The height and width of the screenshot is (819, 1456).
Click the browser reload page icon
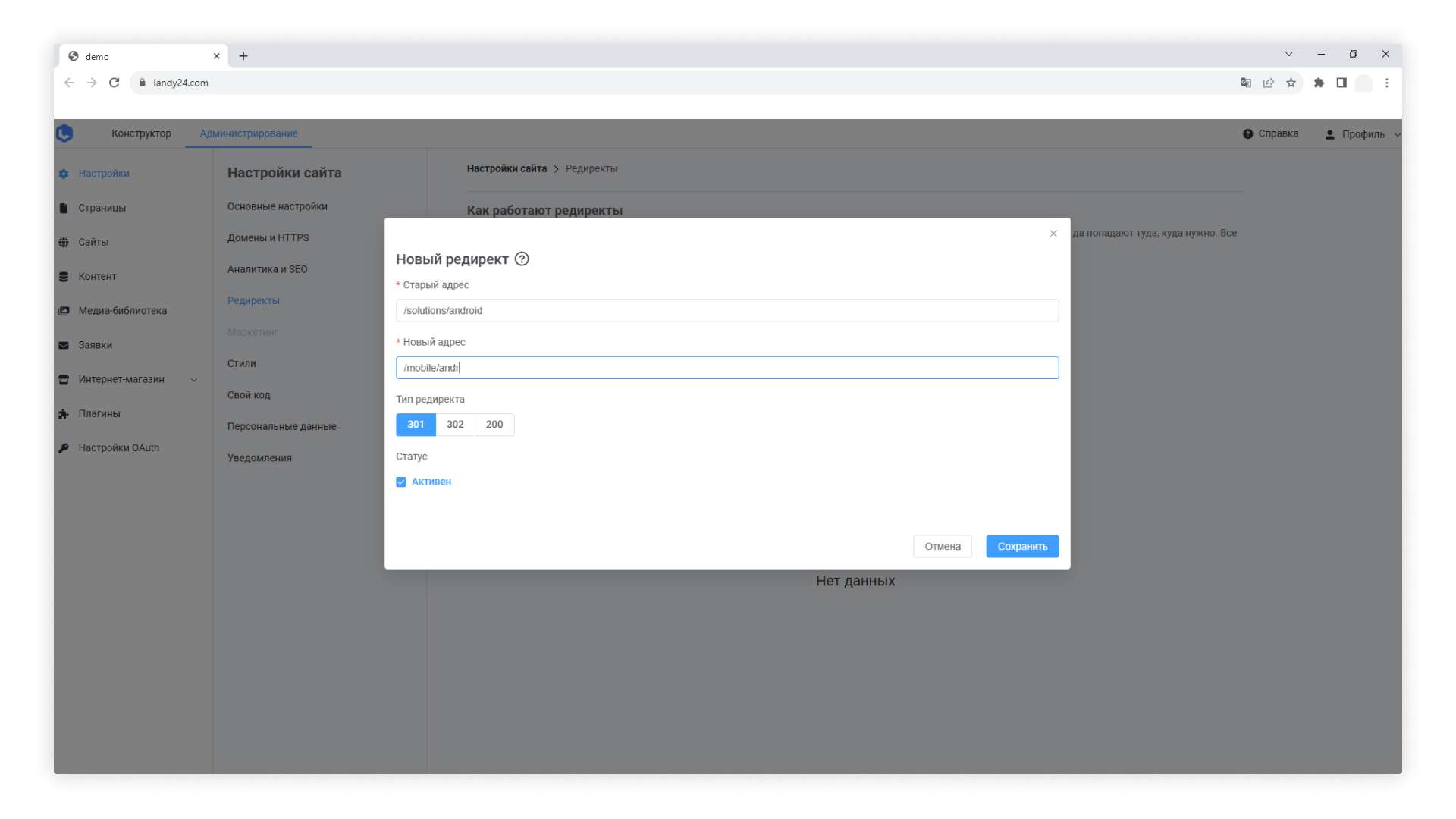[115, 83]
